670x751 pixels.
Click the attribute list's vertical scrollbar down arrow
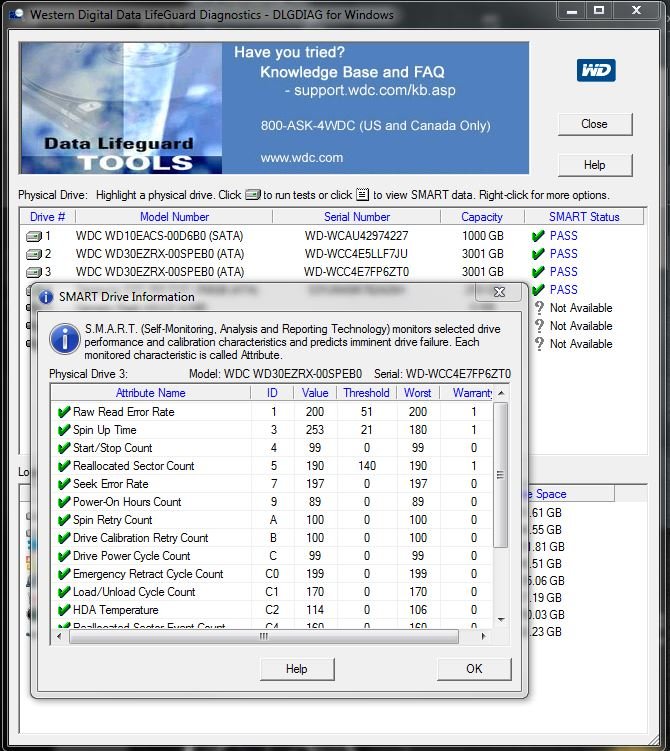point(501,622)
